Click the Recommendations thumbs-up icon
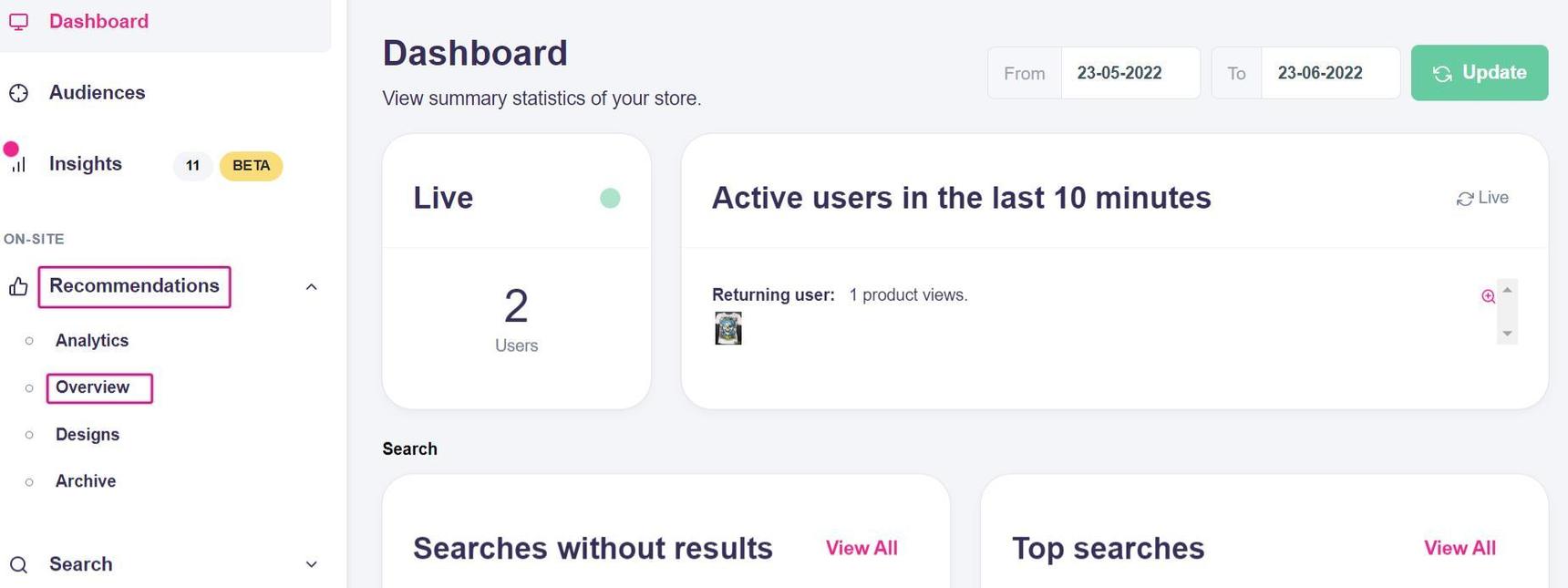 [18, 287]
